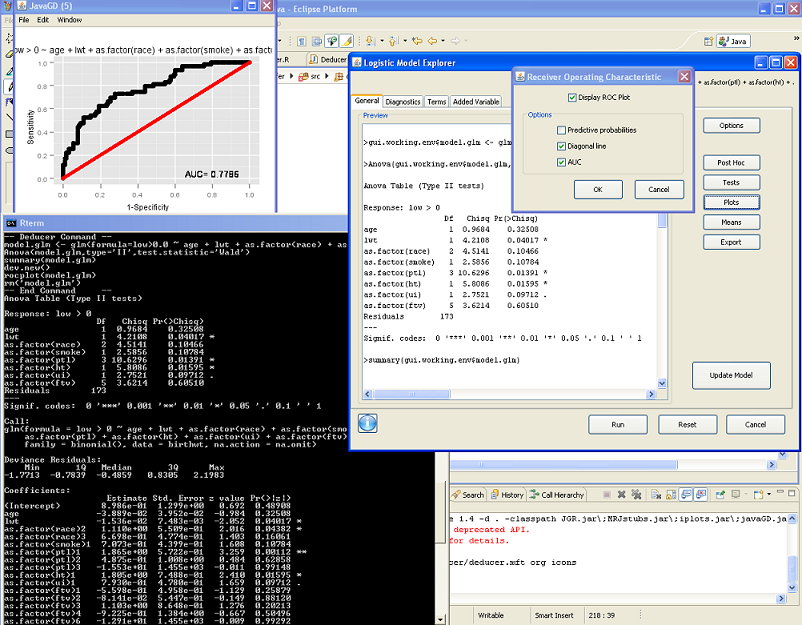The image size is (802, 625).
Task: Uncheck Display ROC Plot checkbox
Action: tap(572, 97)
